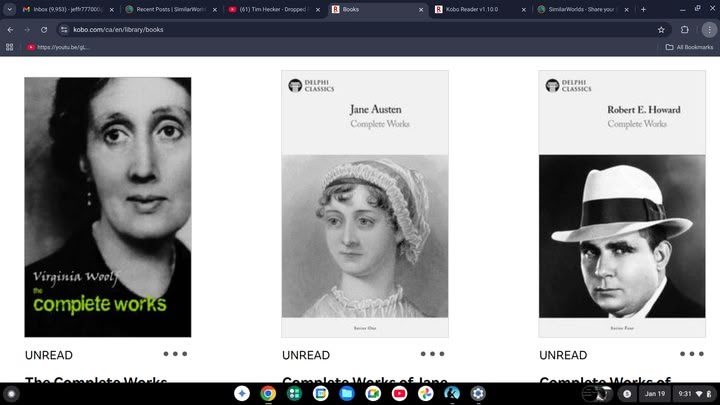Image resolution: width=720 pixels, height=405 pixels.
Task: Open the new tab plus button
Action: (643, 9)
